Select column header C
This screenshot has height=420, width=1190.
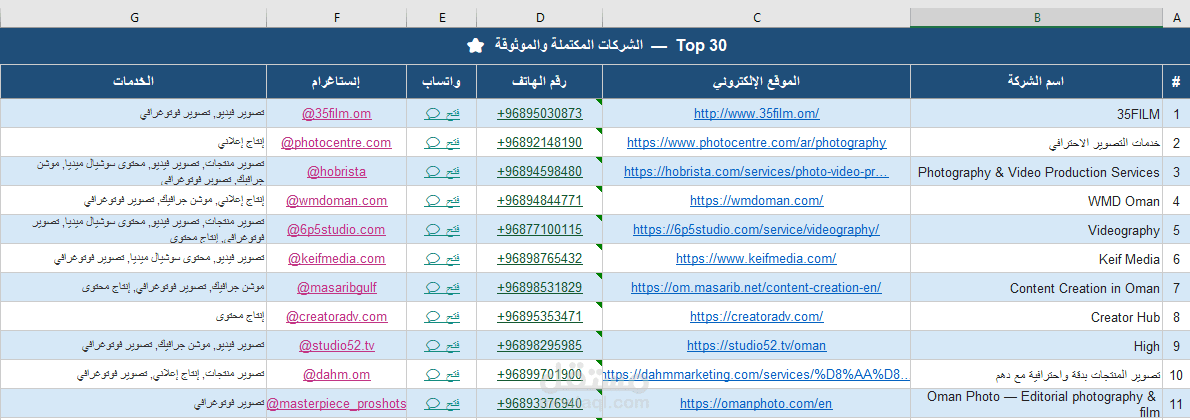tap(757, 17)
